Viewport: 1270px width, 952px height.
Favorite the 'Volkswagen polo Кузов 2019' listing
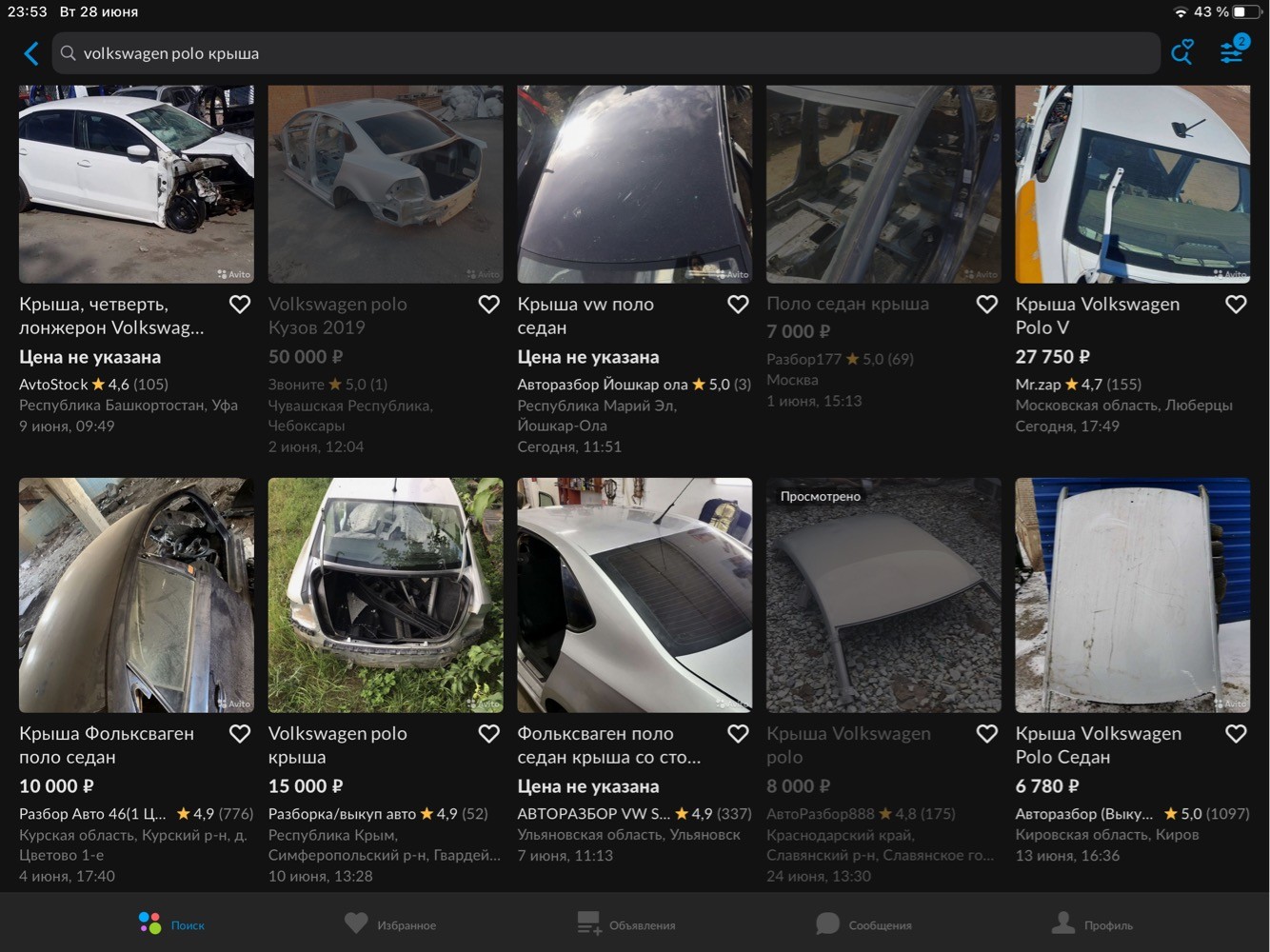[x=488, y=305]
